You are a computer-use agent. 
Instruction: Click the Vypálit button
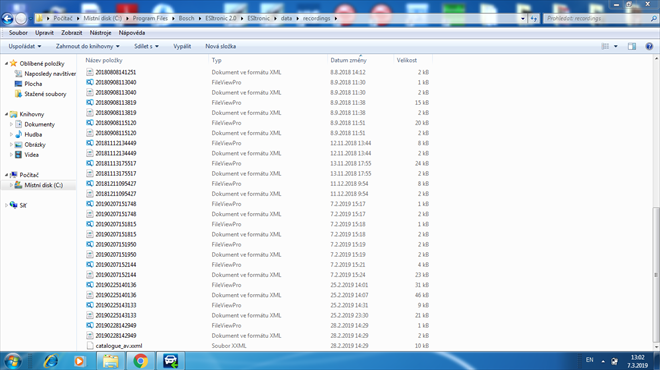182,46
